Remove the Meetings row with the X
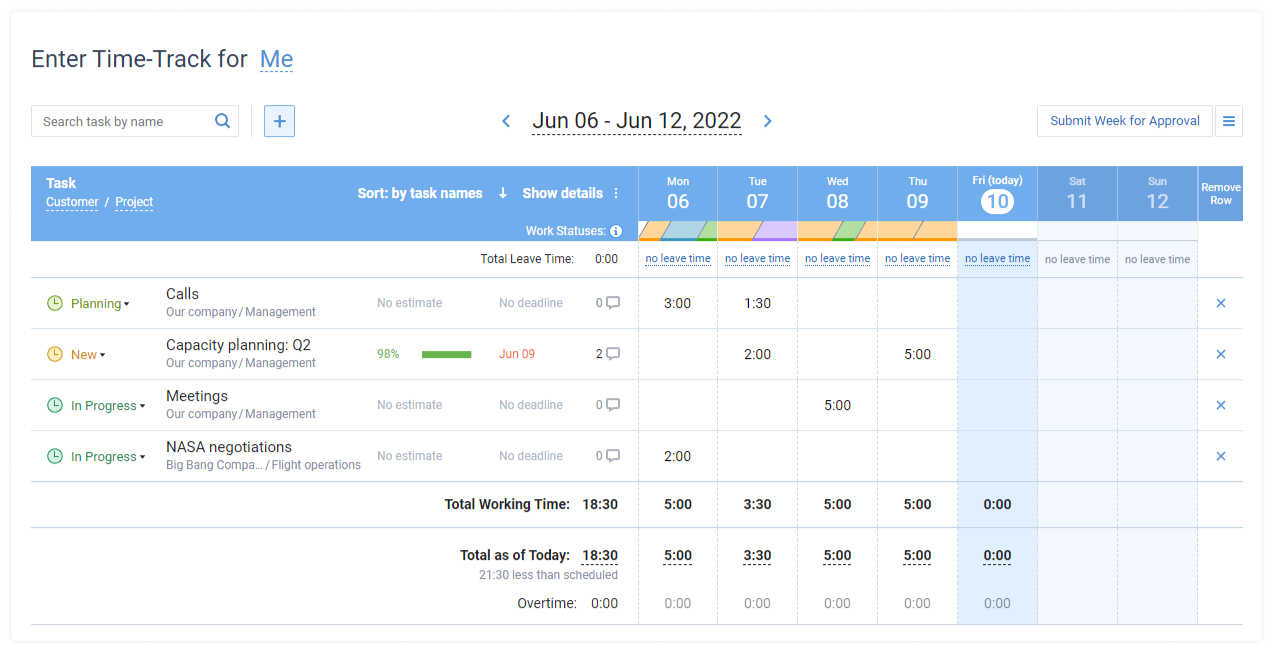This screenshot has width=1275, height=657. (x=1220, y=405)
